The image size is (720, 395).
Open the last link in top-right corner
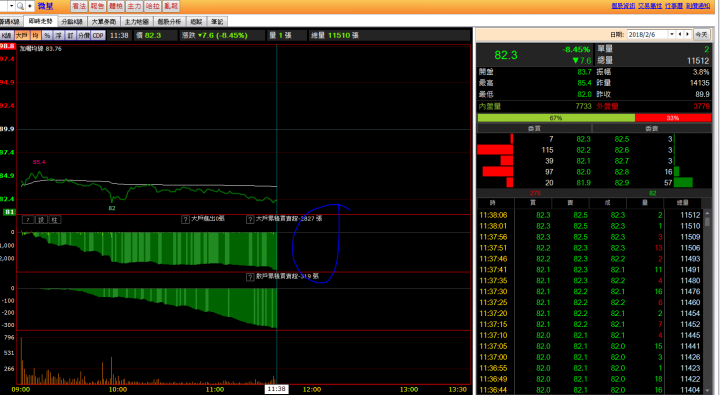click(x=698, y=6)
